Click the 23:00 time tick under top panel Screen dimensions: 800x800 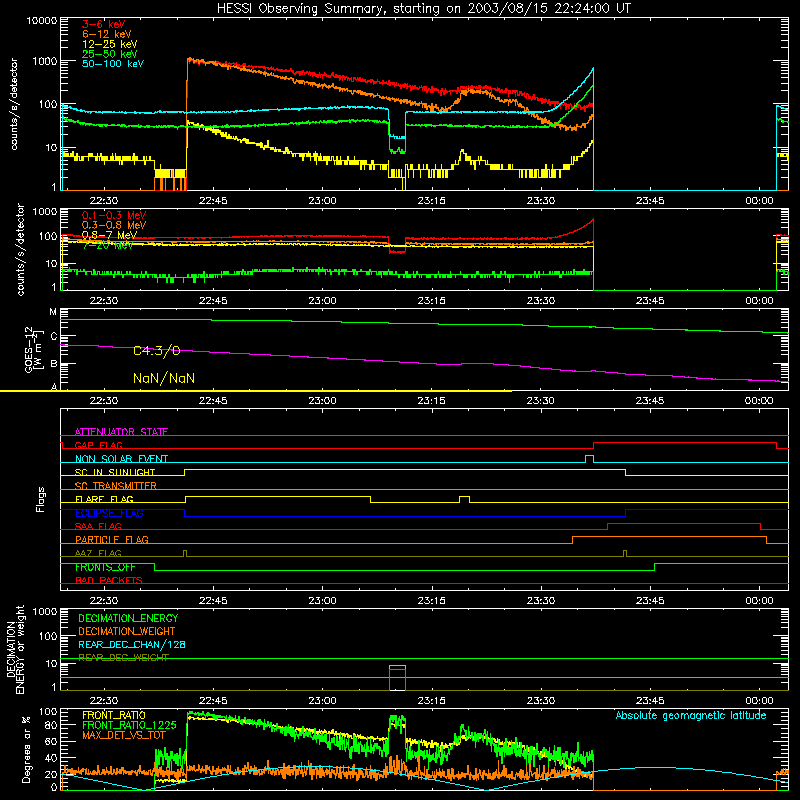pos(322,201)
